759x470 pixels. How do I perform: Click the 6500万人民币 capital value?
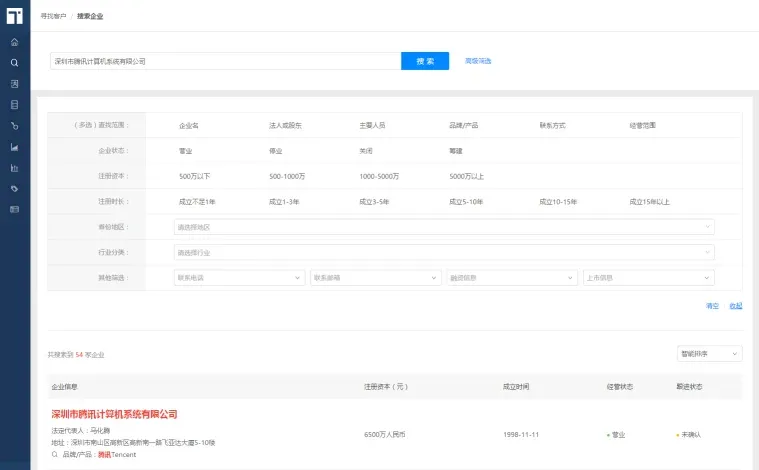click(385, 435)
